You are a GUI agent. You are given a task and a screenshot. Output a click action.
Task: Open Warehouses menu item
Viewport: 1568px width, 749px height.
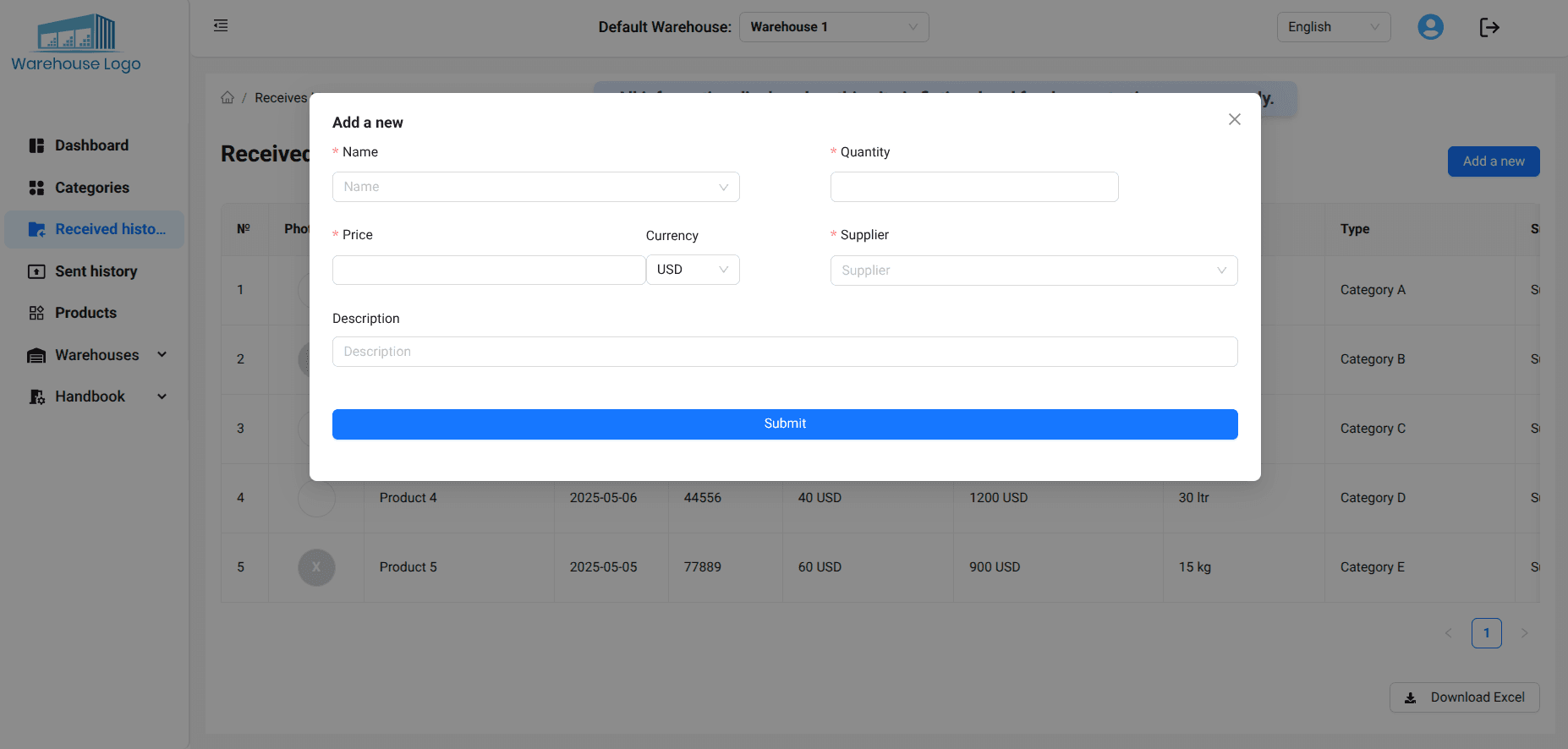94,355
